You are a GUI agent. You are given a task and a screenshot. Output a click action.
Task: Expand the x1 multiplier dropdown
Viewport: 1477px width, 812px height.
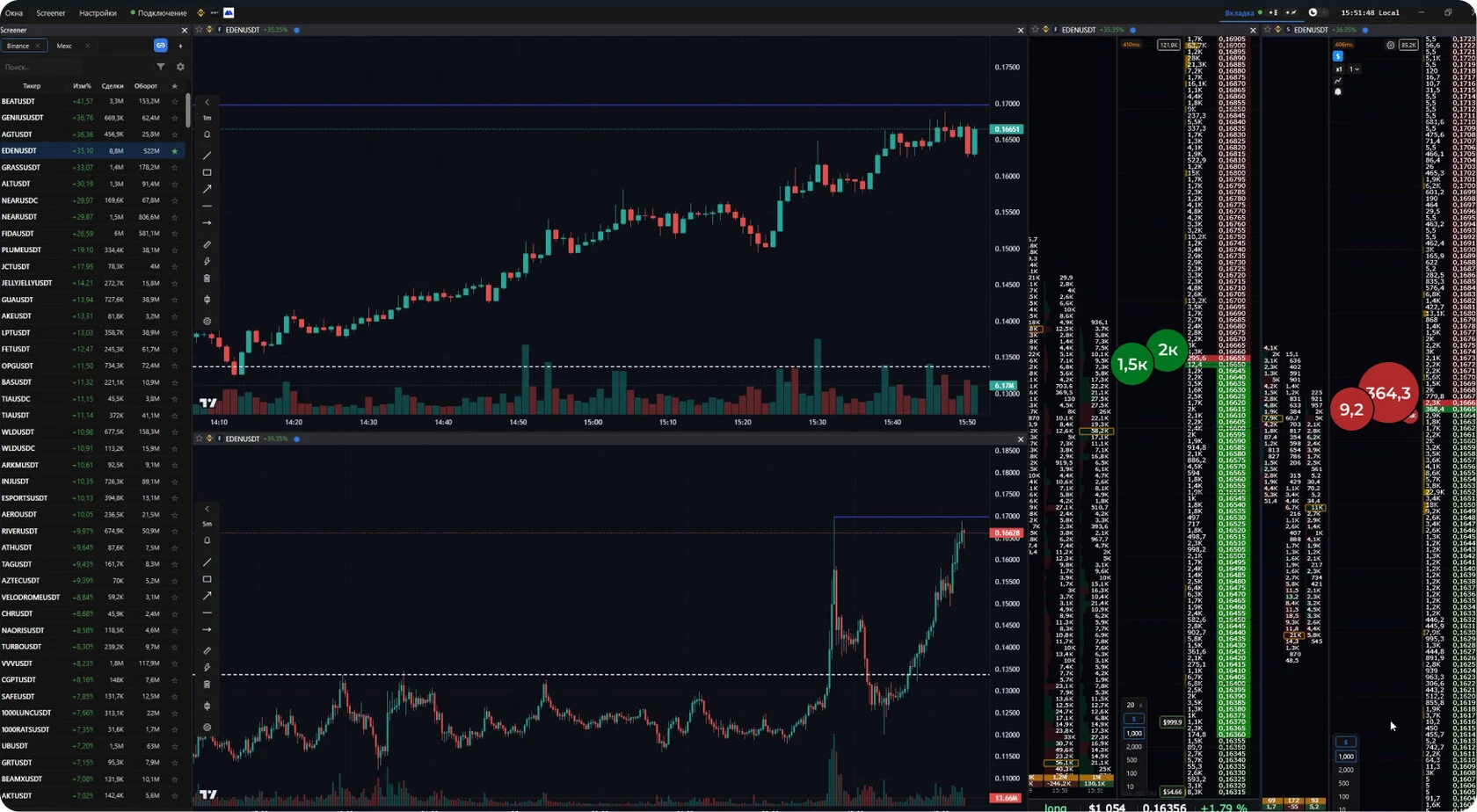click(1355, 69)
